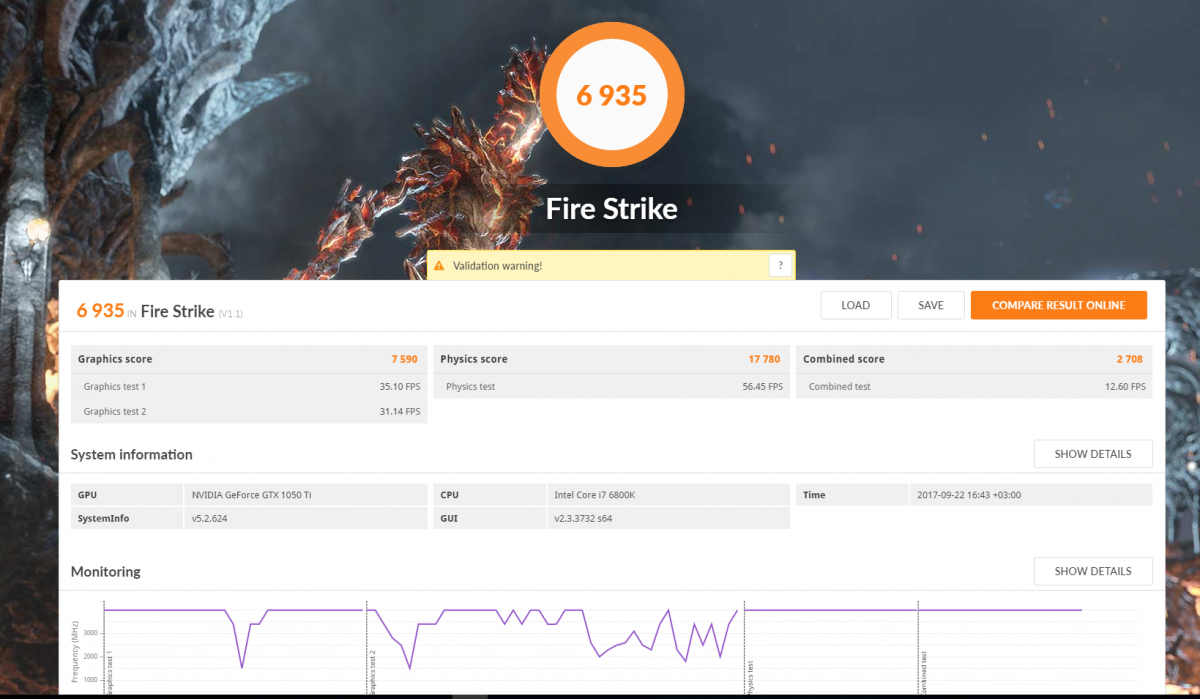Click the Fire Strike title text
This screenshot has width=1200, height=699.
pos(612,209)
